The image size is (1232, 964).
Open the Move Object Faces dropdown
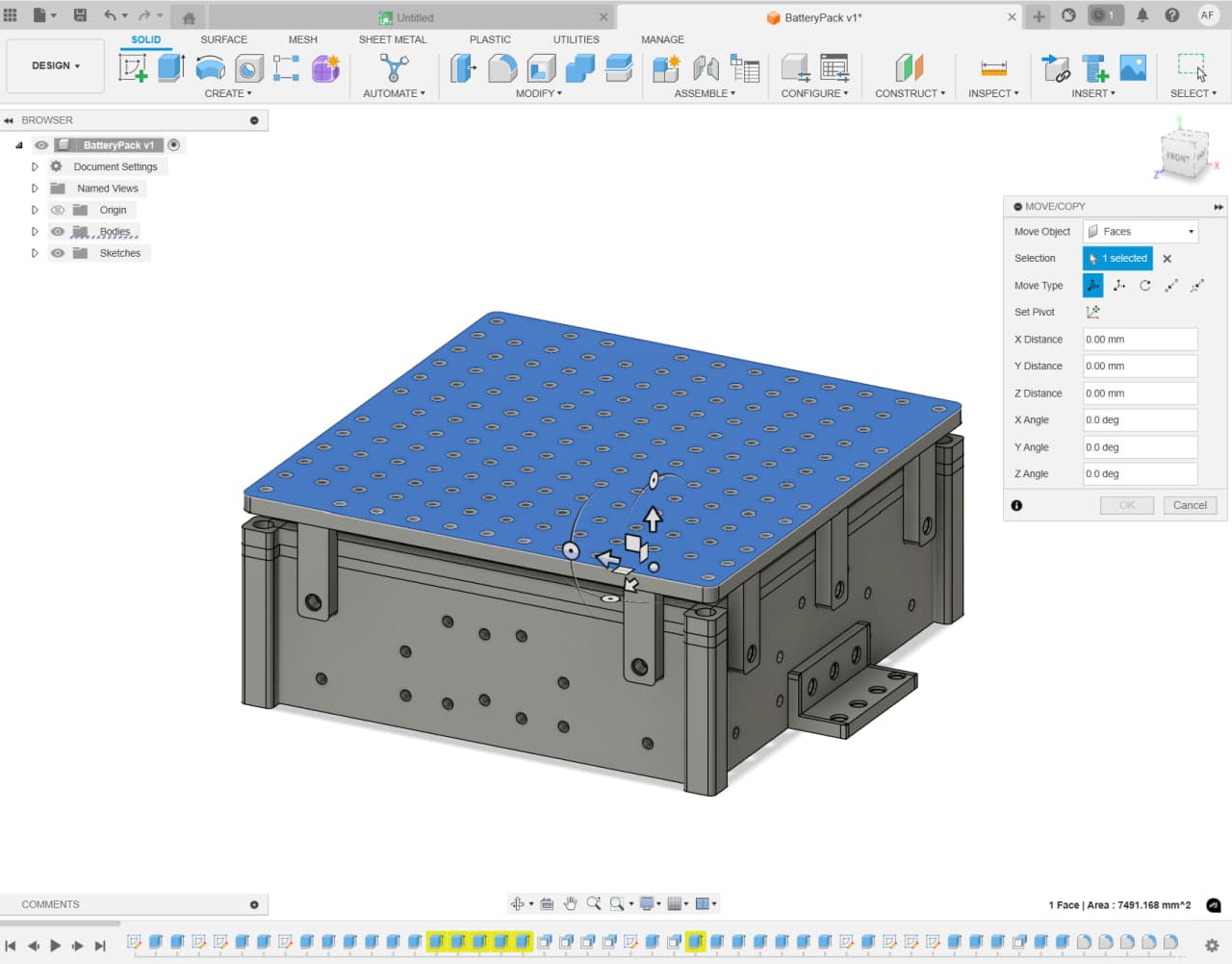click(1141, 232)
